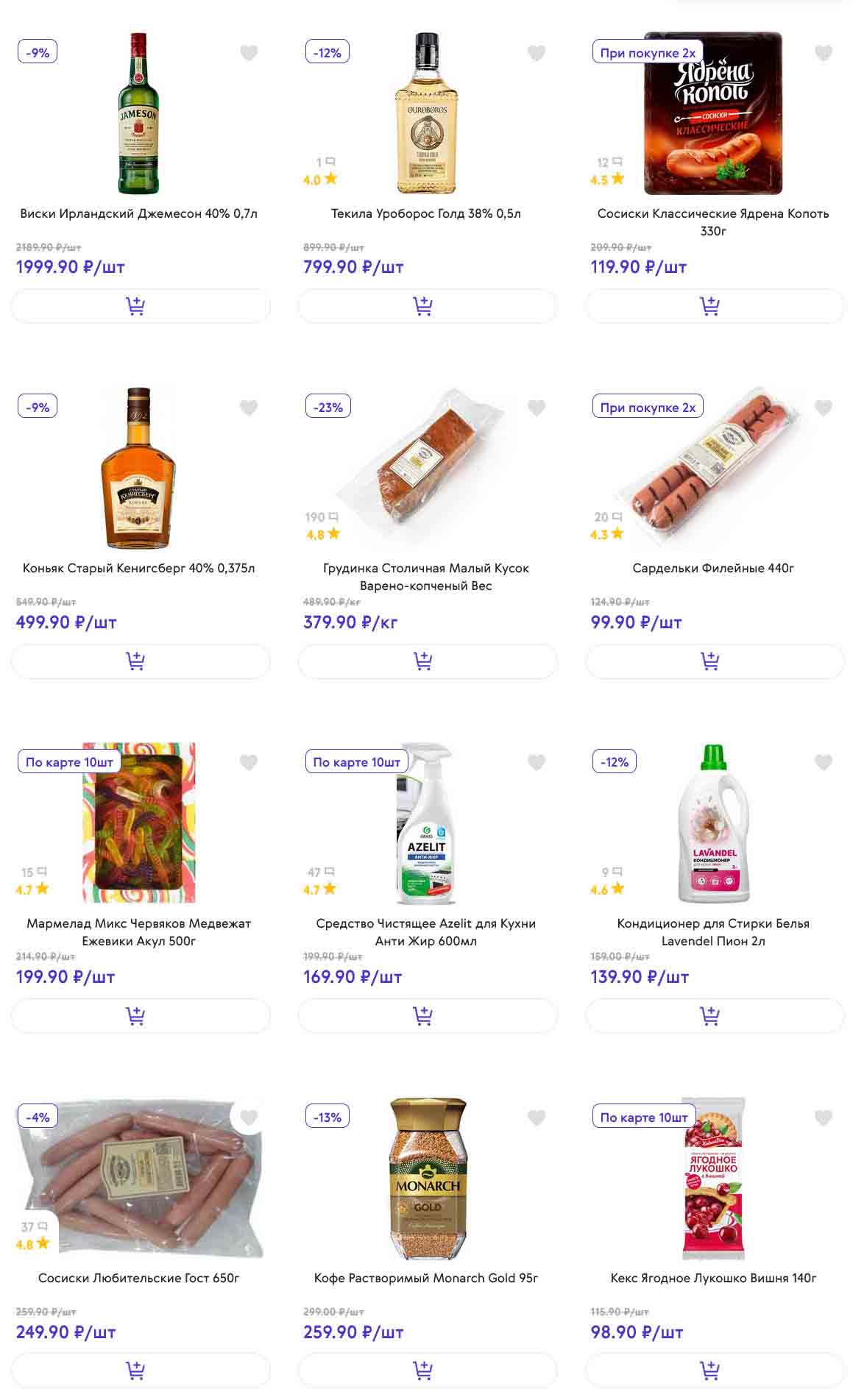Toggle favorite heart on Коньяк Старый Кенигсберг
The height and width of the screenshot is (1400, 853).
249,408
